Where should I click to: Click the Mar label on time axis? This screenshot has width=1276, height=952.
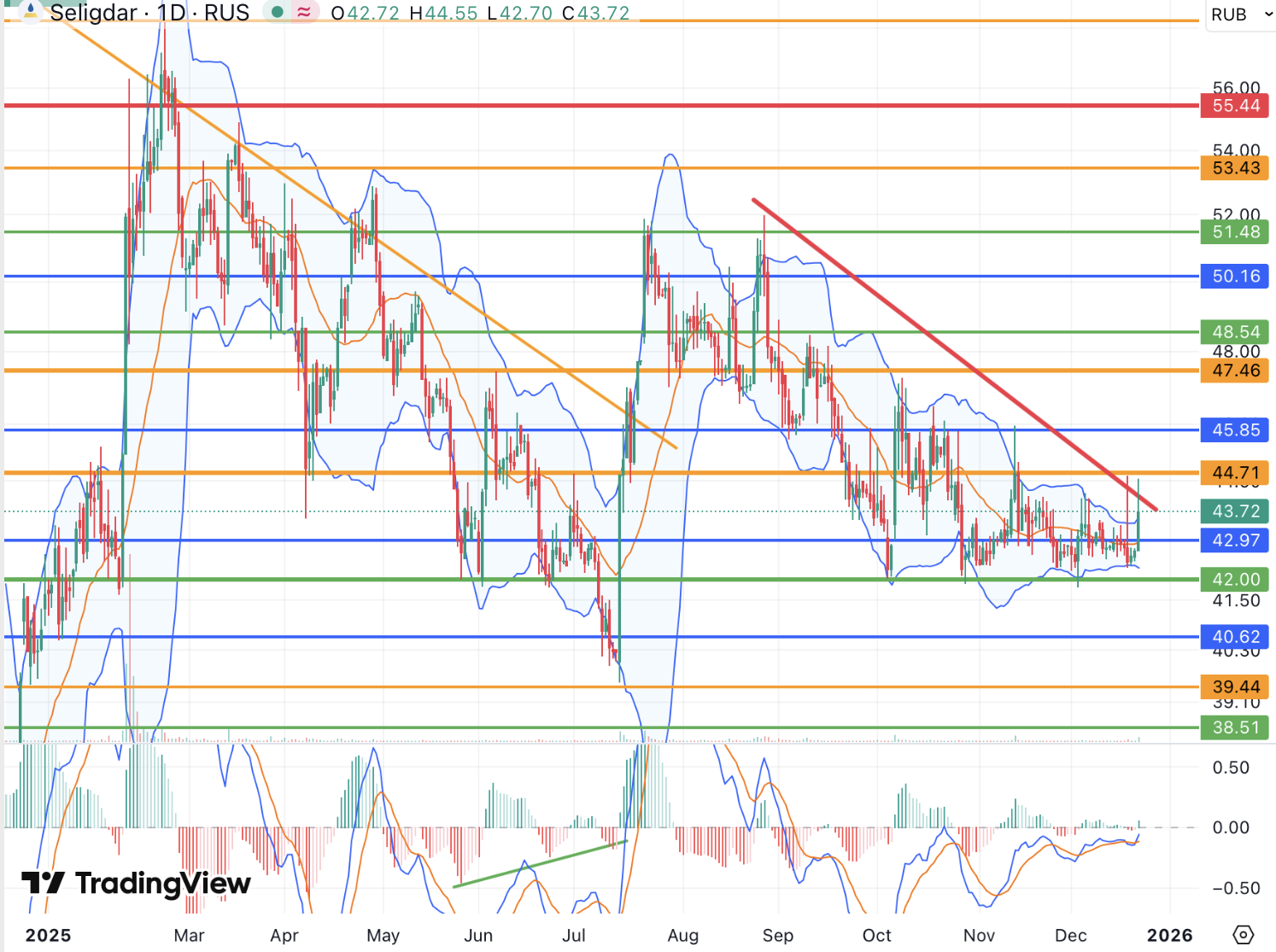pos(189,936)
